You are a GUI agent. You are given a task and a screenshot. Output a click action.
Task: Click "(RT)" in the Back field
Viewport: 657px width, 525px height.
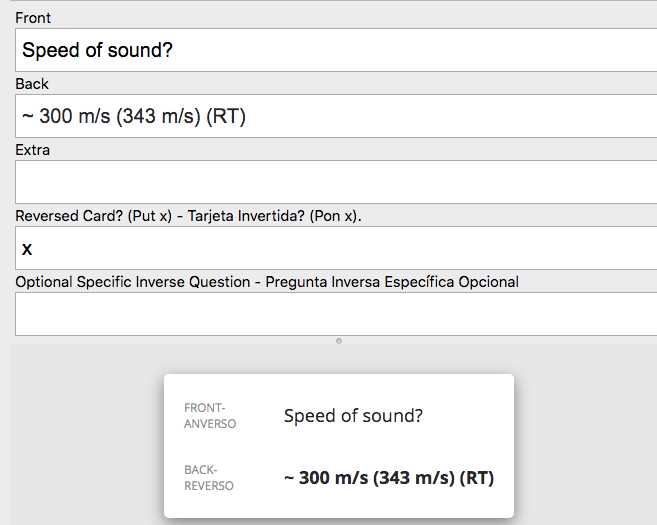point(226,116)
